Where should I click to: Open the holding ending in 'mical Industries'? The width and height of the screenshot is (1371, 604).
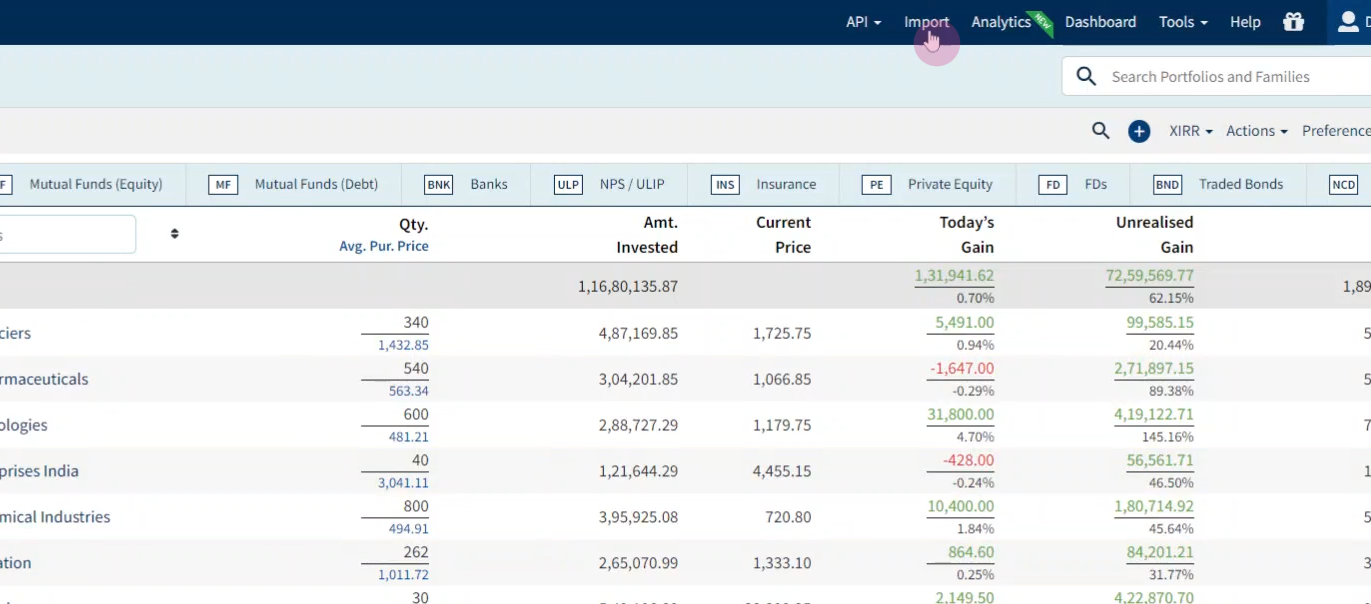(55, 517)
